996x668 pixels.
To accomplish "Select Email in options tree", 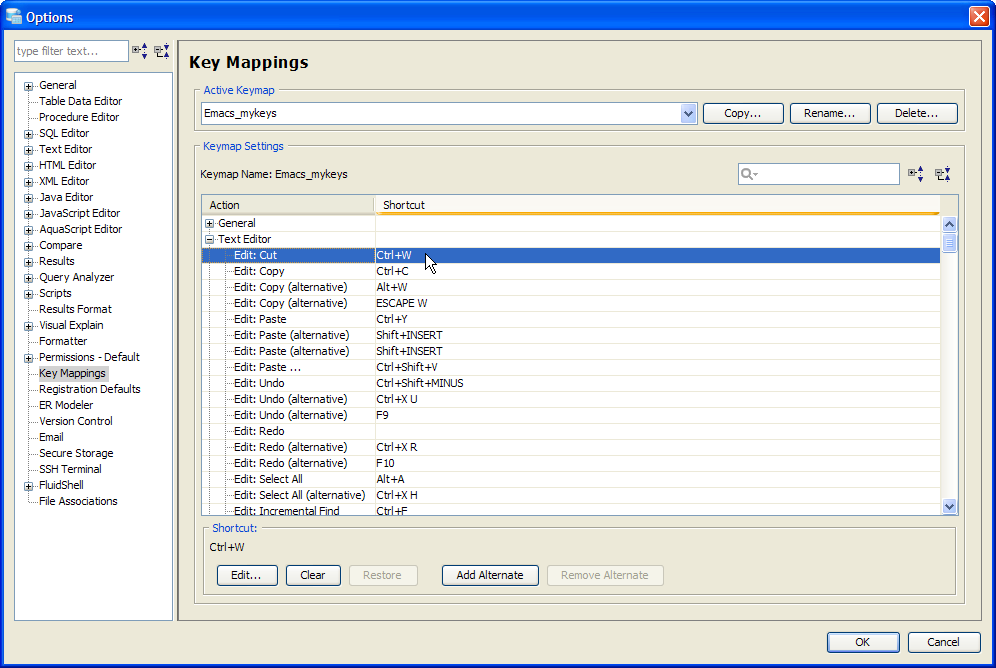I will (x=51, y=437).
